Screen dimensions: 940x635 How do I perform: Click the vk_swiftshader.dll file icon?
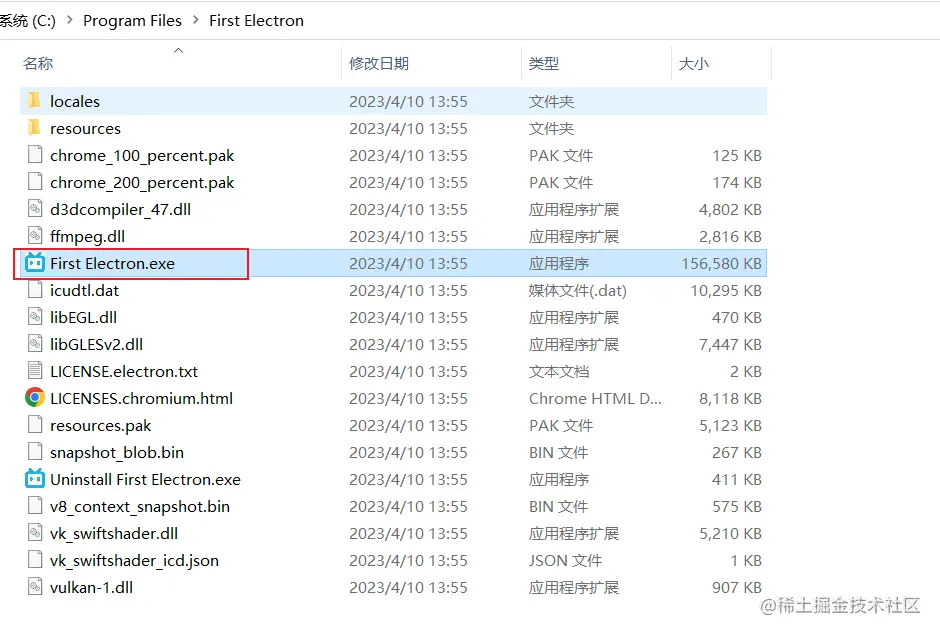click(35, 532)
